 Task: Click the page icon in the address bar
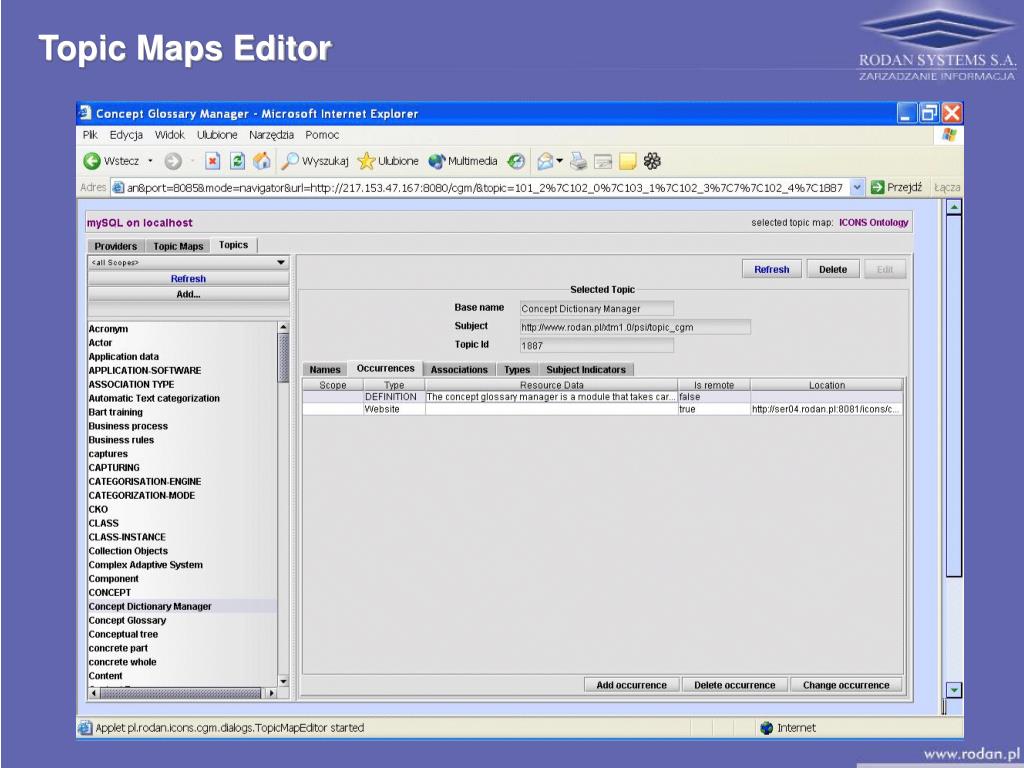point(118,187)
